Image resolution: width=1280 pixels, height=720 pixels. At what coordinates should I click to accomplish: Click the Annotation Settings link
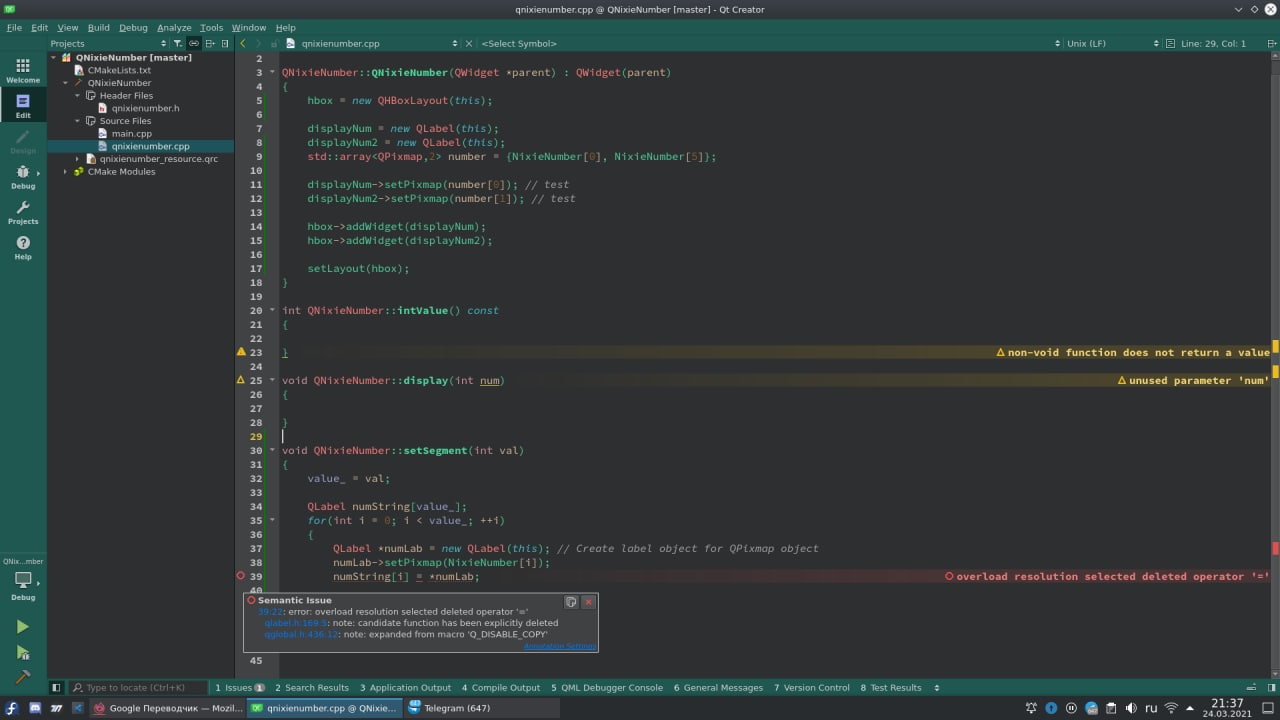559,646
